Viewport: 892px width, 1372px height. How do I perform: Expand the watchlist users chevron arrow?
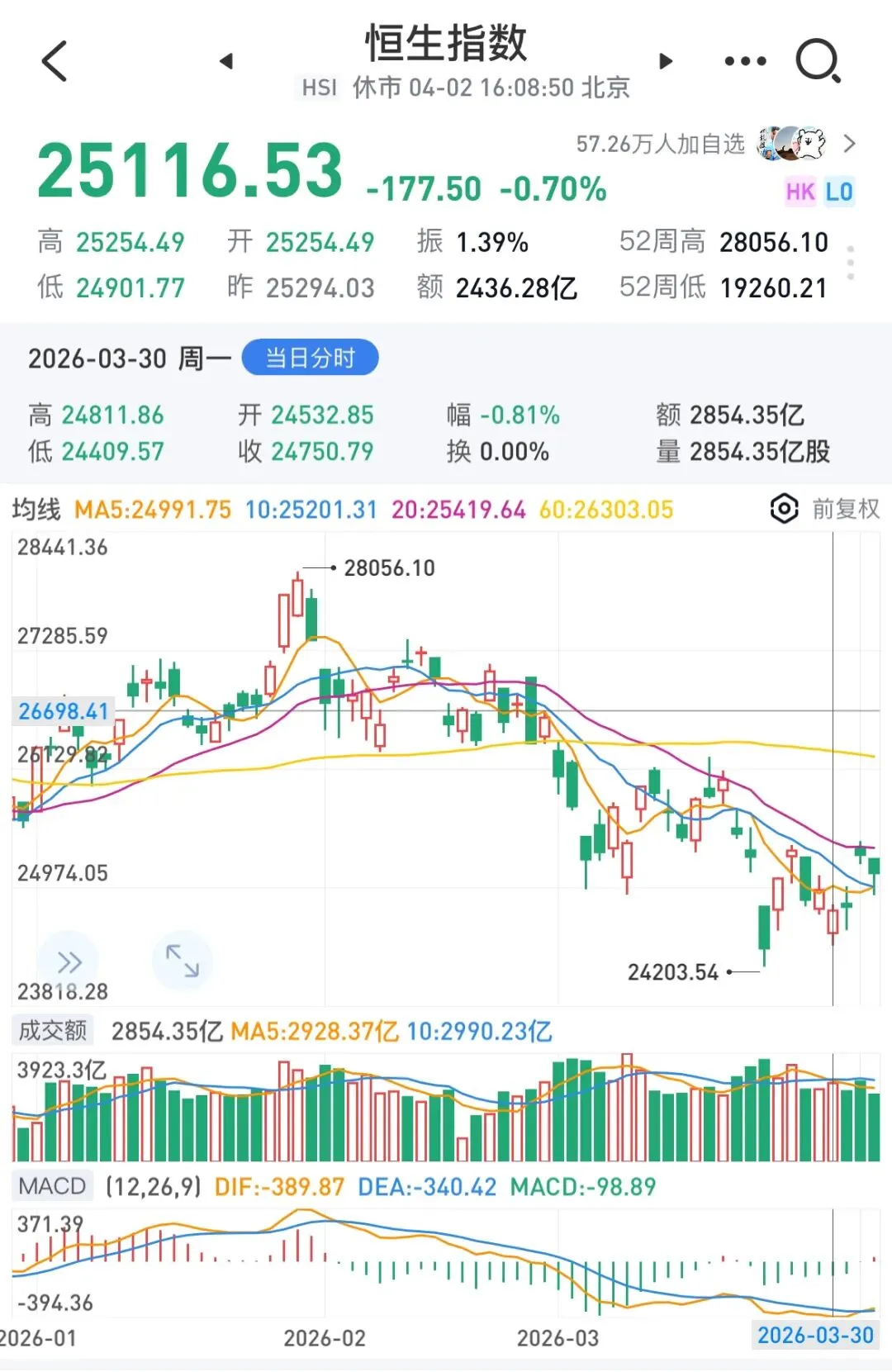[850, 144]
